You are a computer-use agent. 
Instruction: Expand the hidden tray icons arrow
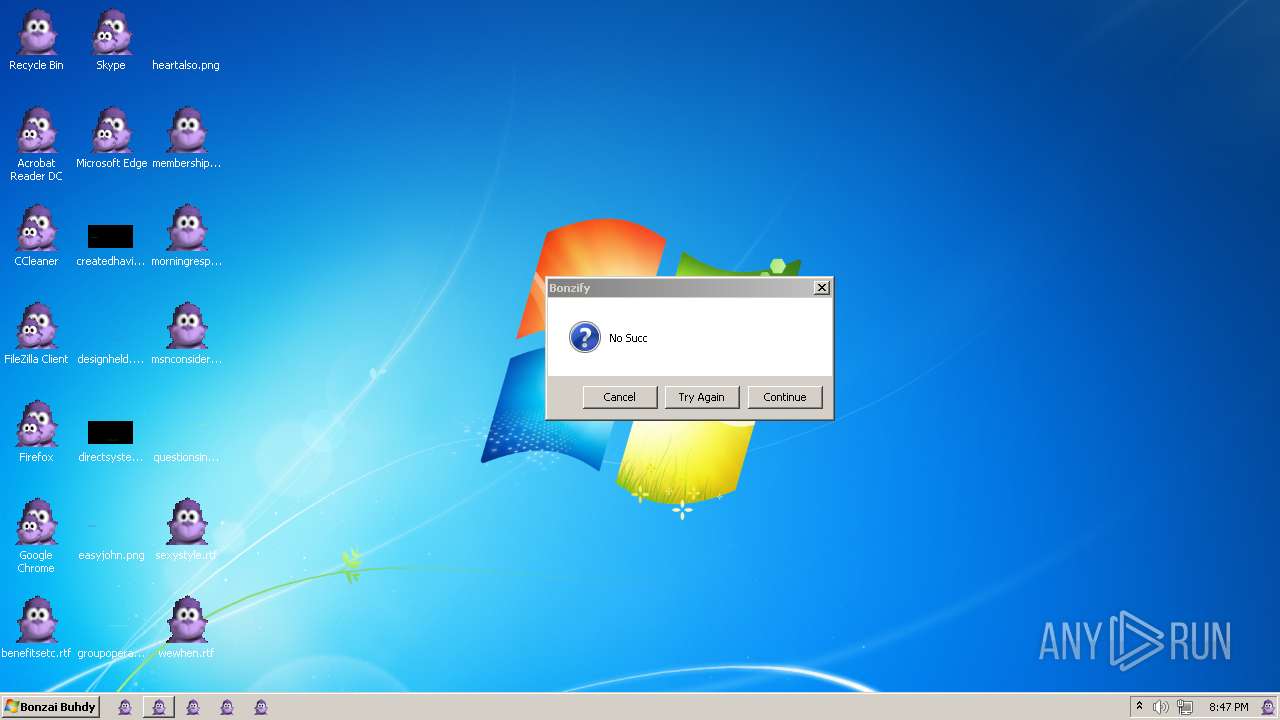pyautogui.click(x=1139, y=707)
